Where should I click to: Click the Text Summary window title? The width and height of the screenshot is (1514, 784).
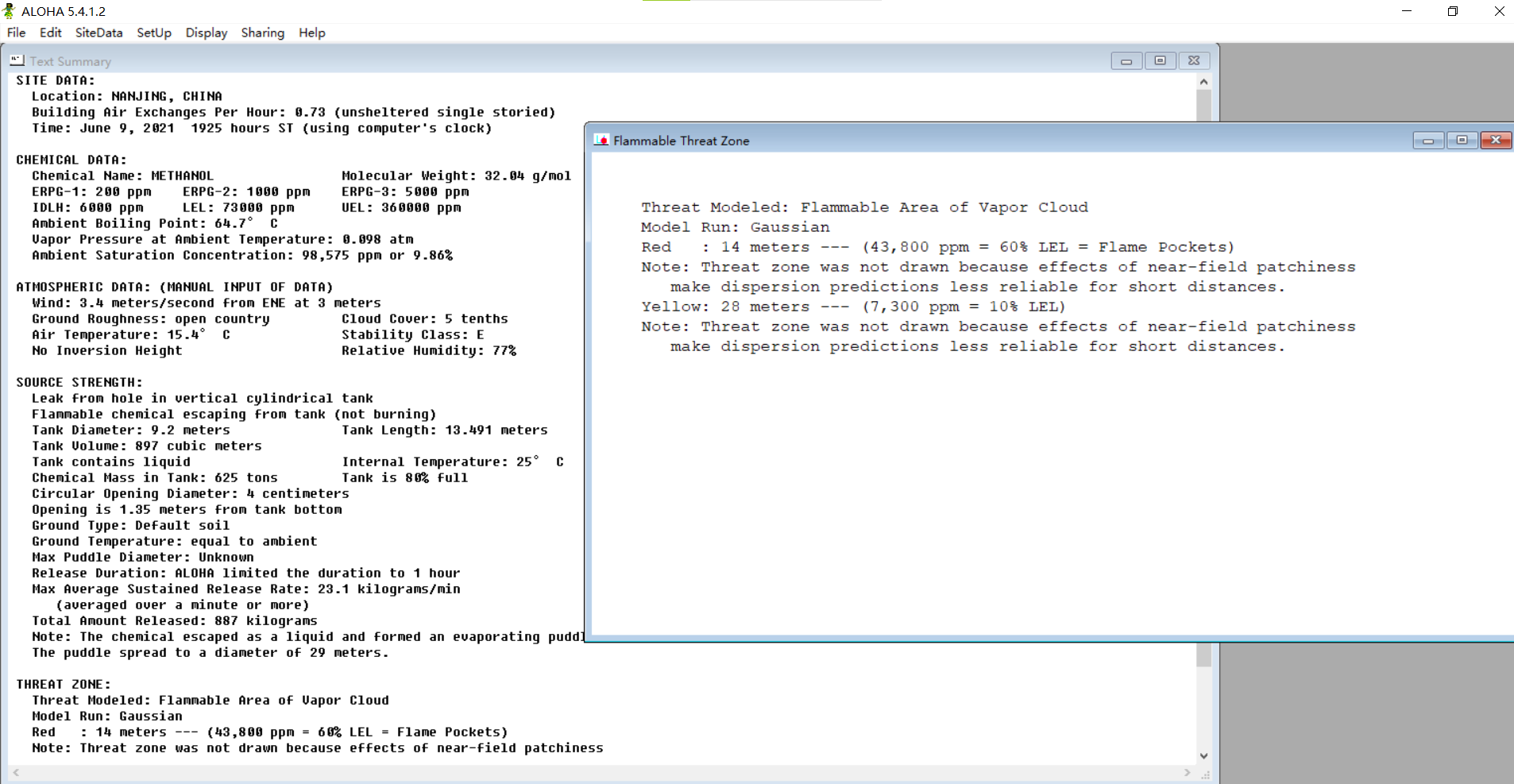(71, 61)
